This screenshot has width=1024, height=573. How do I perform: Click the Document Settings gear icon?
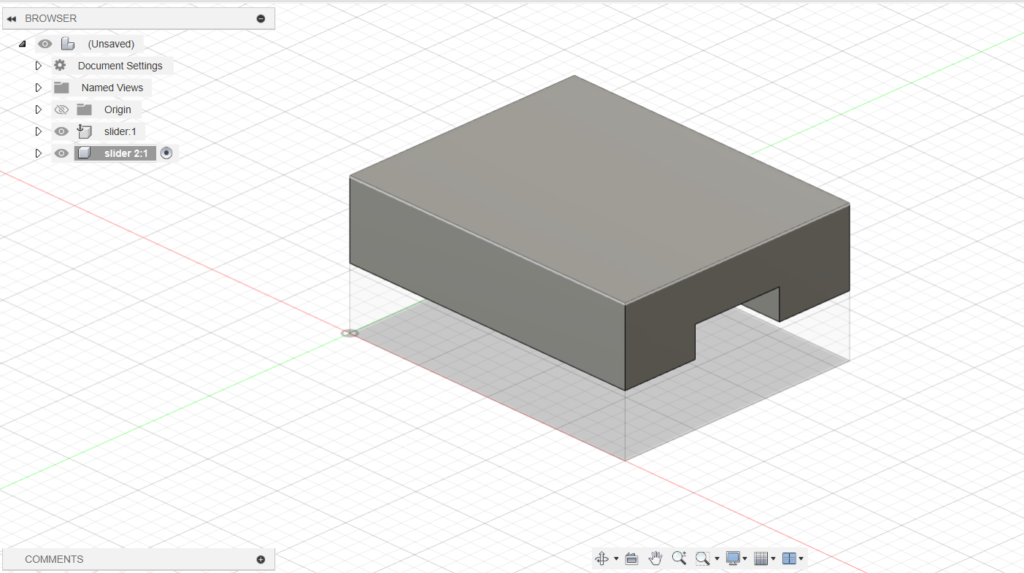click(x=60, y=65)
